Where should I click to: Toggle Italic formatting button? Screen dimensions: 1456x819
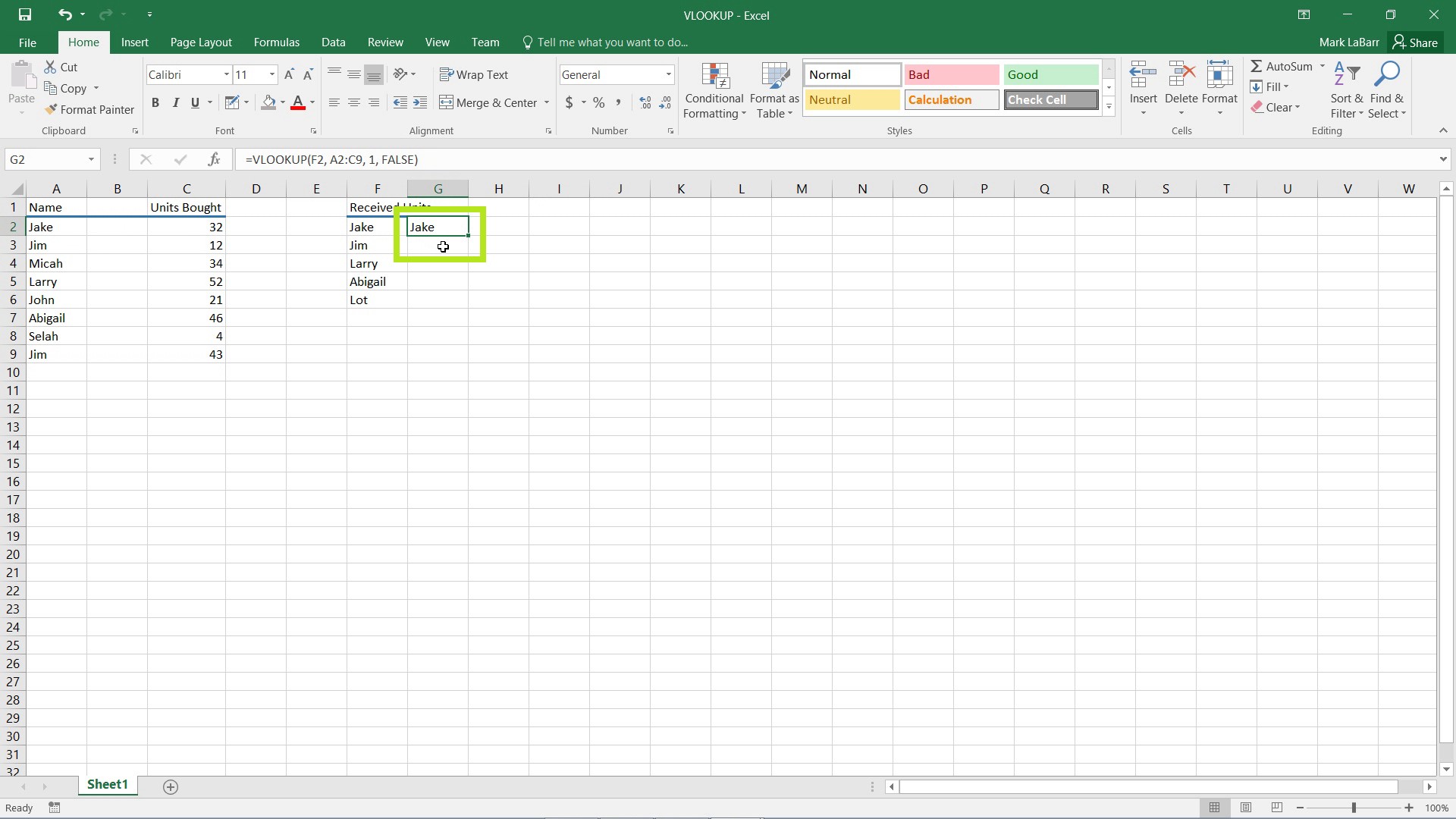click(175, 102)
